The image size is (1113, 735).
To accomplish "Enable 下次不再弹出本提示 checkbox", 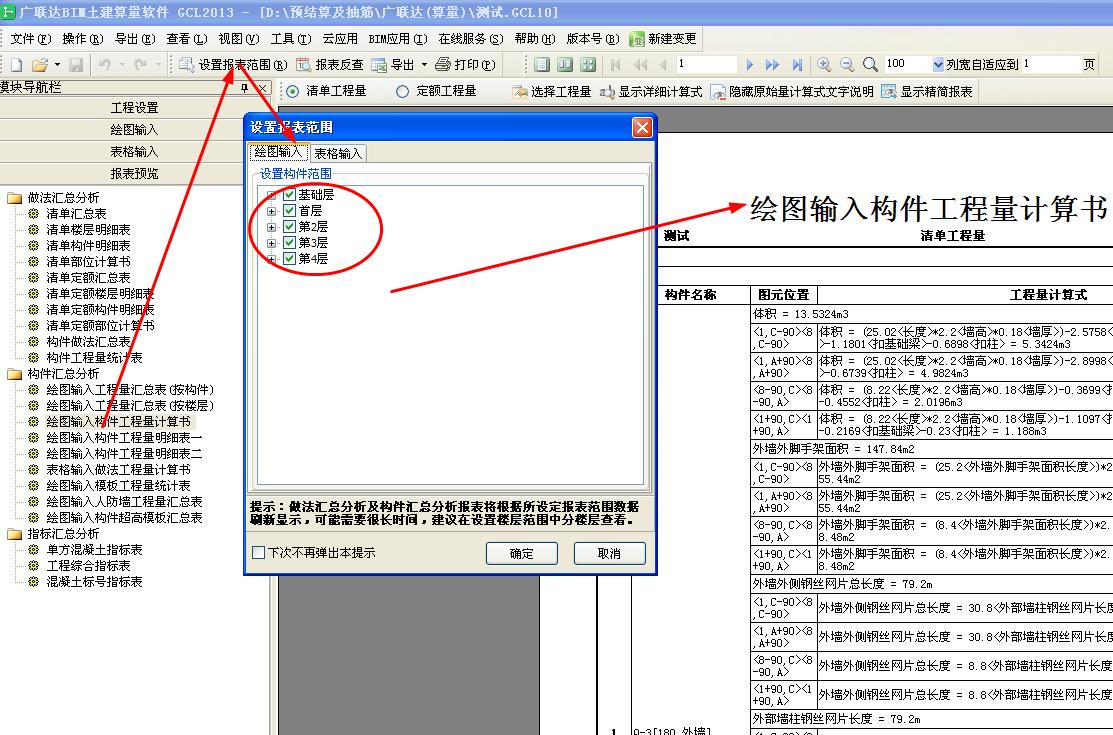I will [259, 552].
